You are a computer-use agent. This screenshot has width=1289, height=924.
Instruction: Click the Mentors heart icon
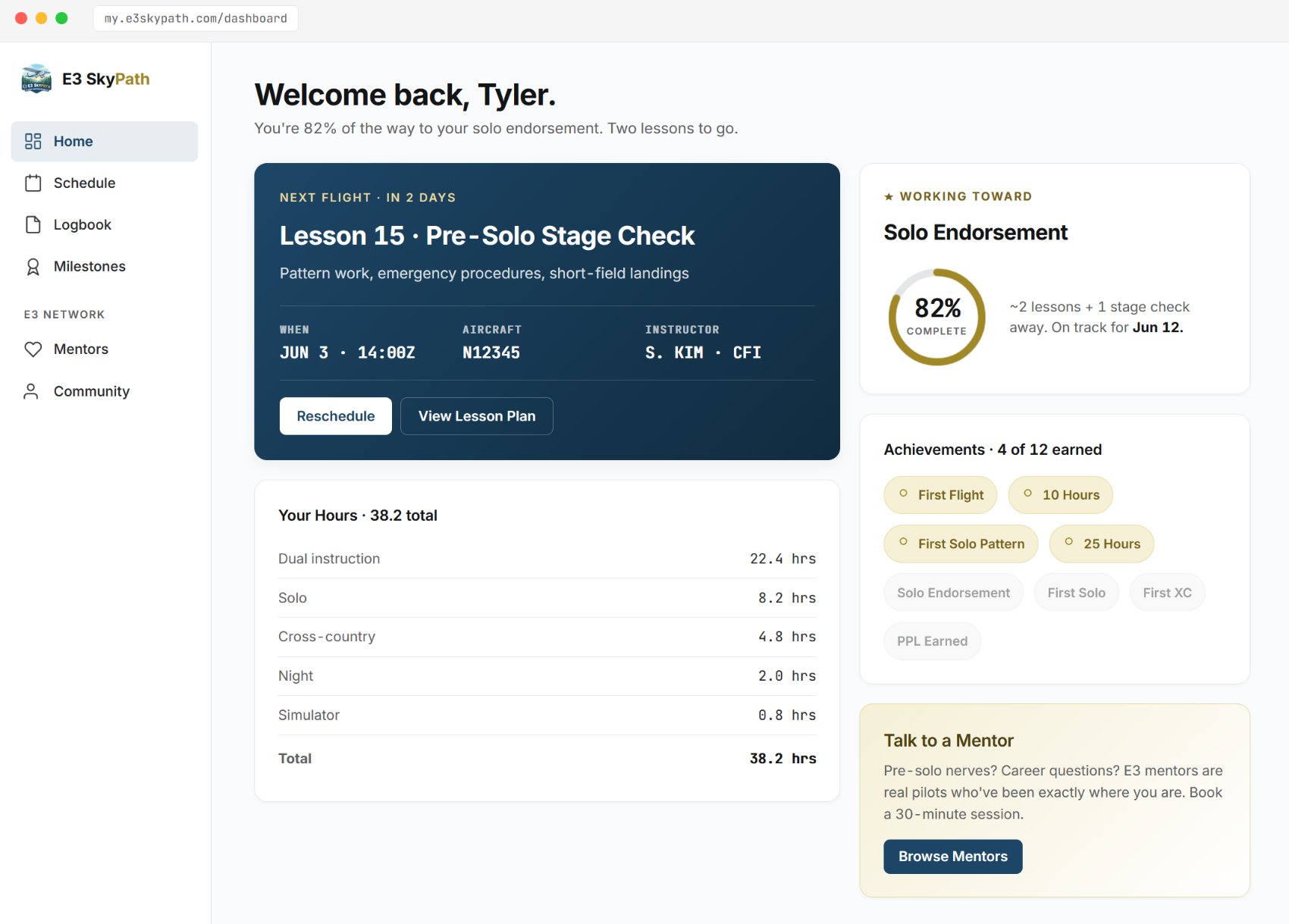[33, 349]
